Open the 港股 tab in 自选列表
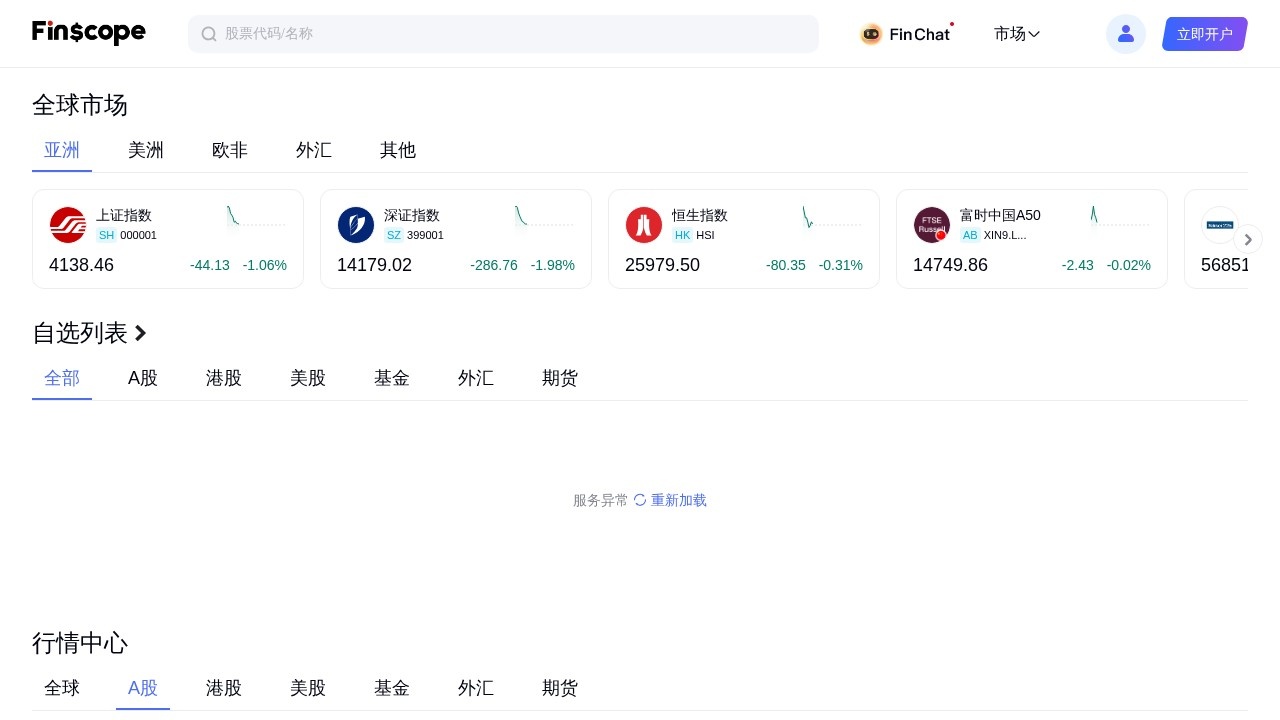 click(x=223, y=378)
